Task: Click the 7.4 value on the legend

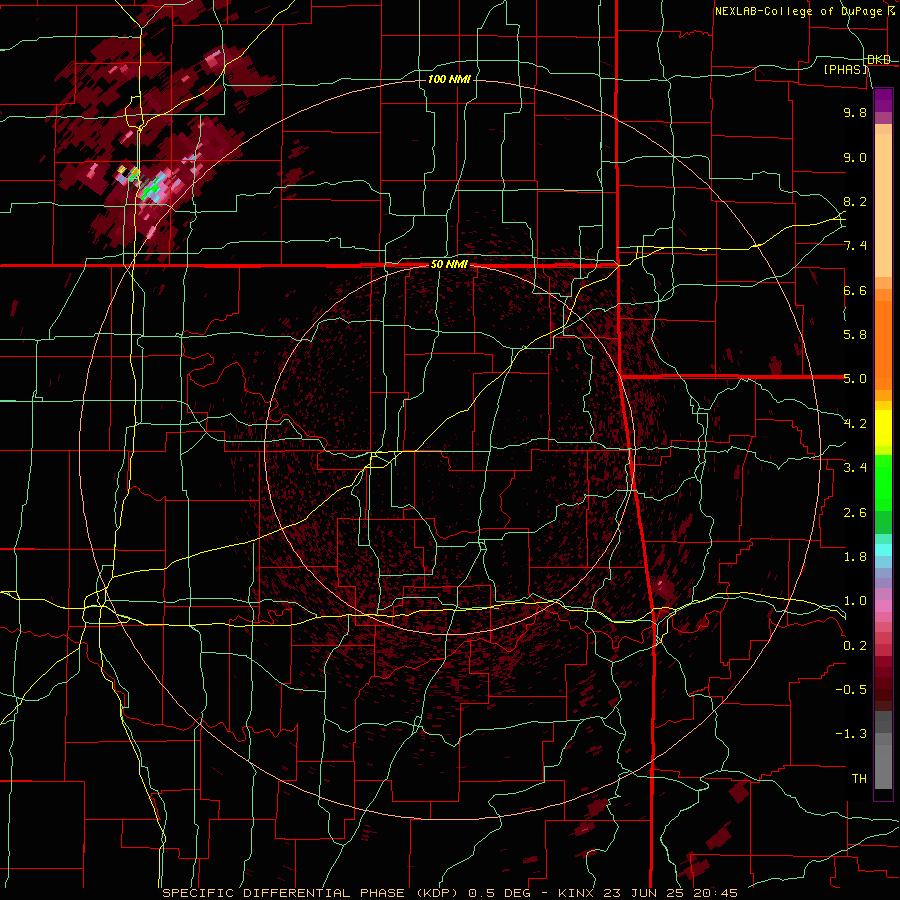Action: [x=855, y=246]
